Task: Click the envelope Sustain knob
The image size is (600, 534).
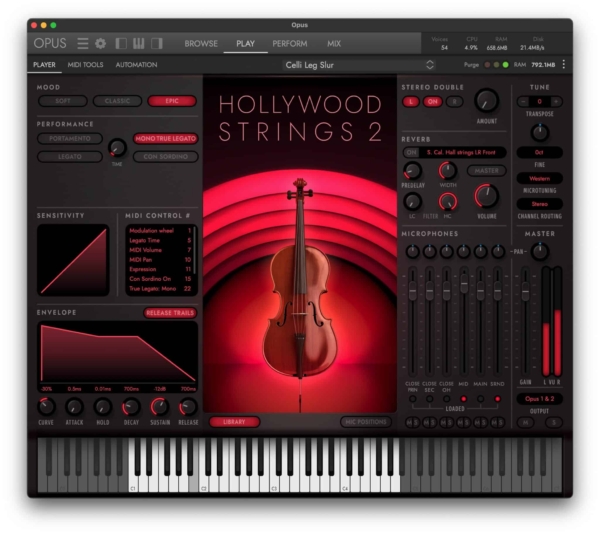Action: (160, 407)
